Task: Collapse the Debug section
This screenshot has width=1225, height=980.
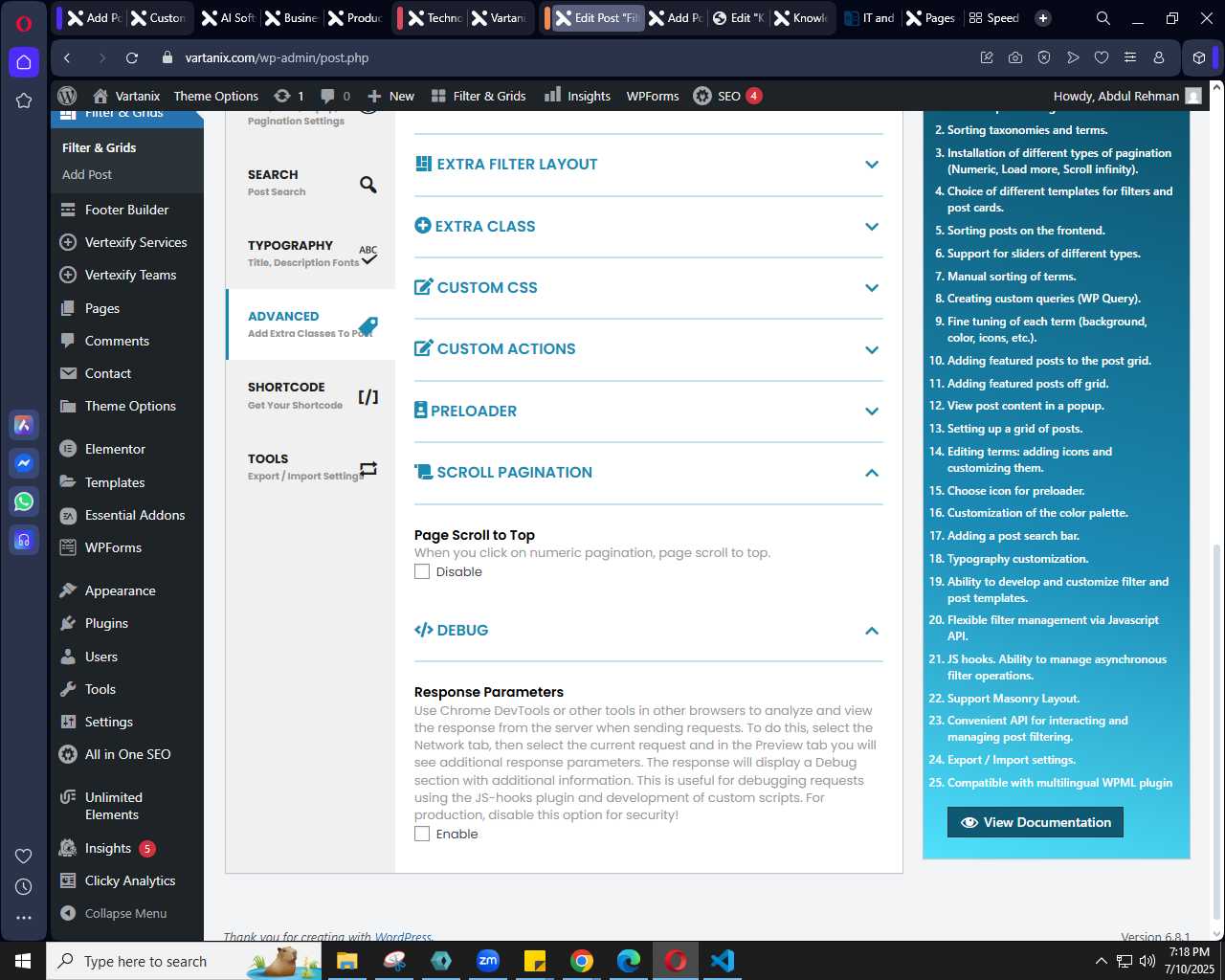Action: click(648, 631)
